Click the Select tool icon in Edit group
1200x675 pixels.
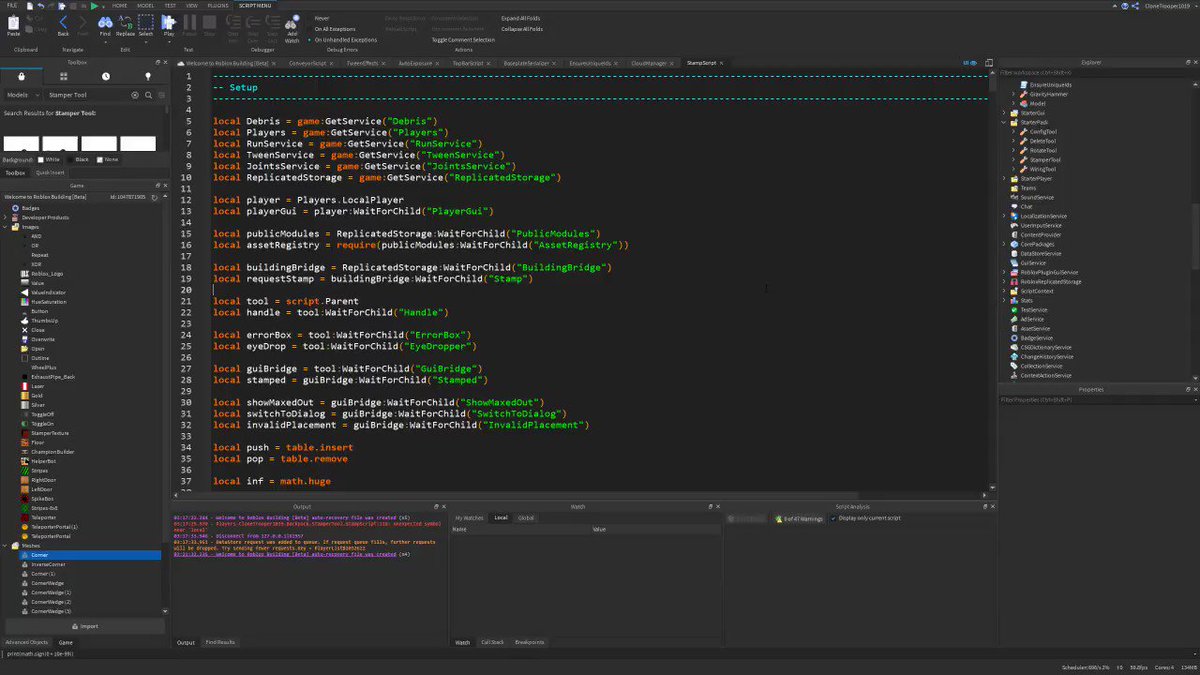tap(146, 23)
